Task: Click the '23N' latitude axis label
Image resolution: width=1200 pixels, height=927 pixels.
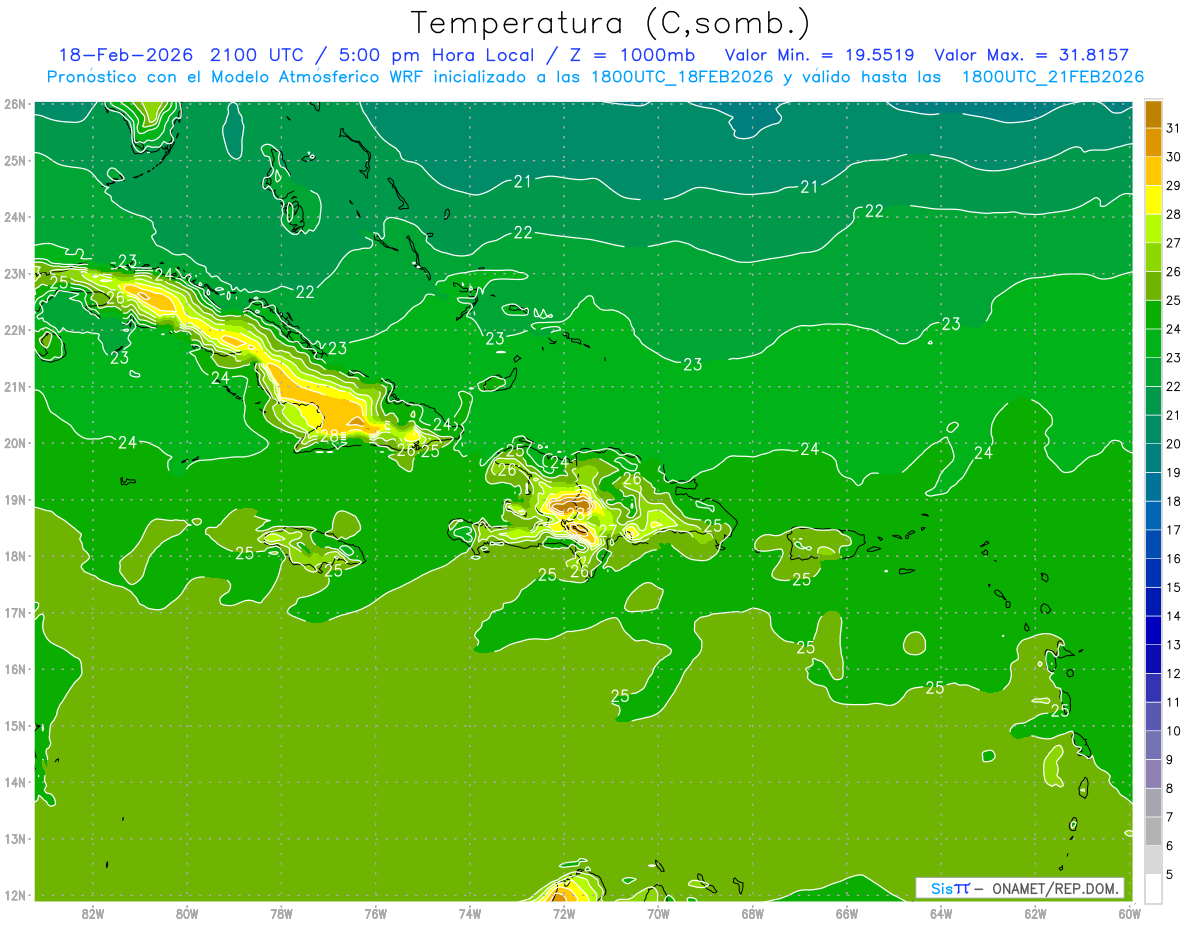Action: point(15,273)
